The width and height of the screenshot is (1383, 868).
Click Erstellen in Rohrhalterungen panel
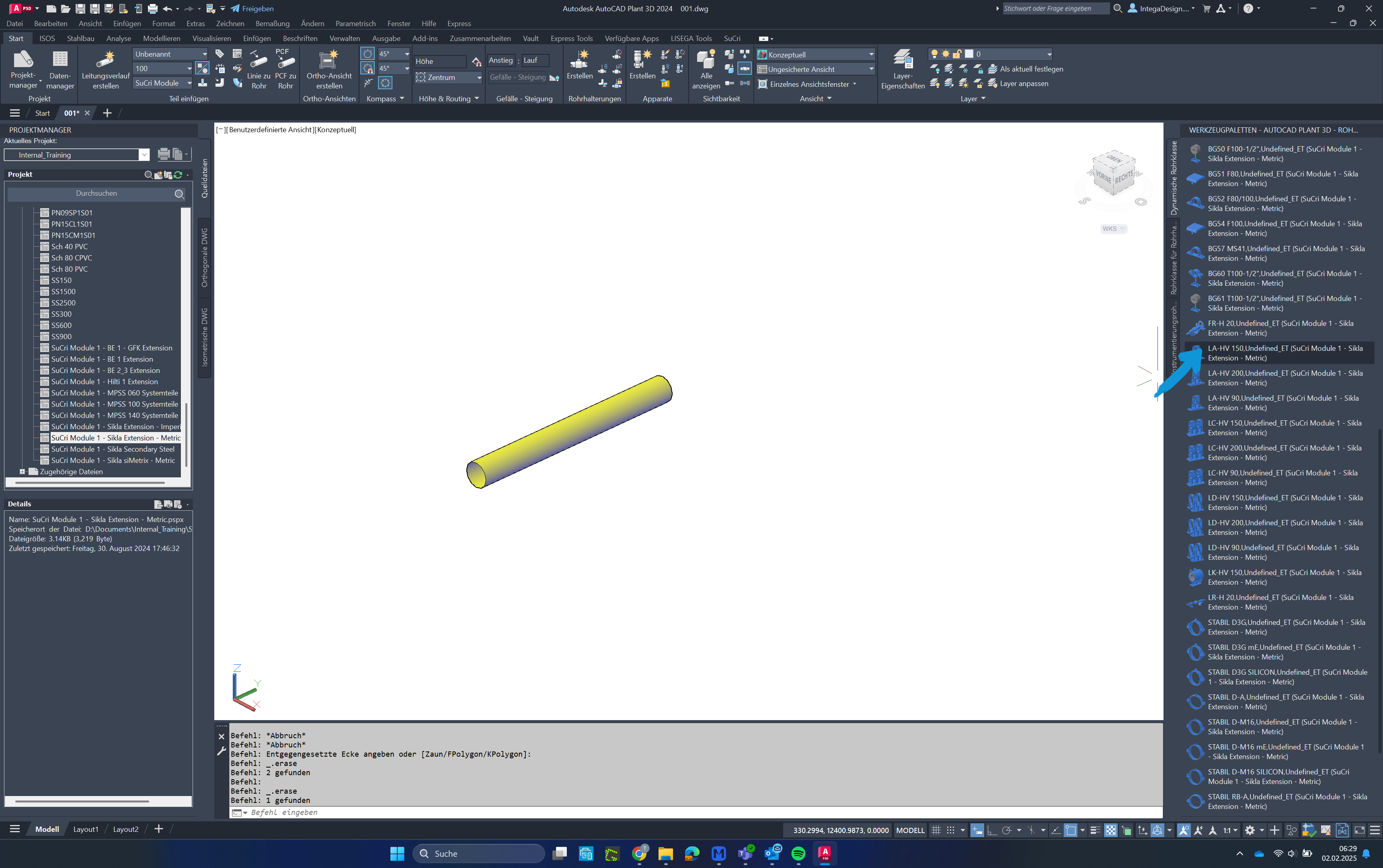pyautogui.click(x=579, y=64)
